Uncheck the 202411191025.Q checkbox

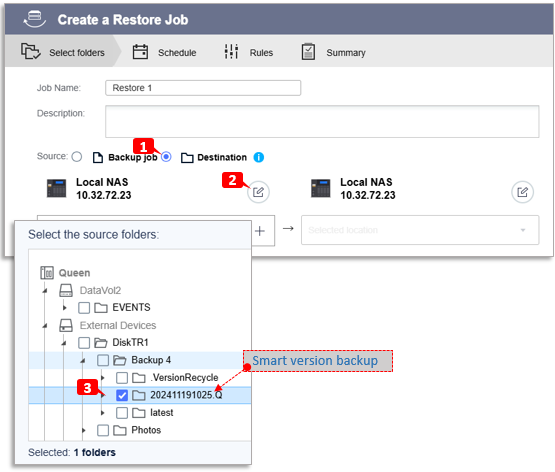(x=122, y=395)
